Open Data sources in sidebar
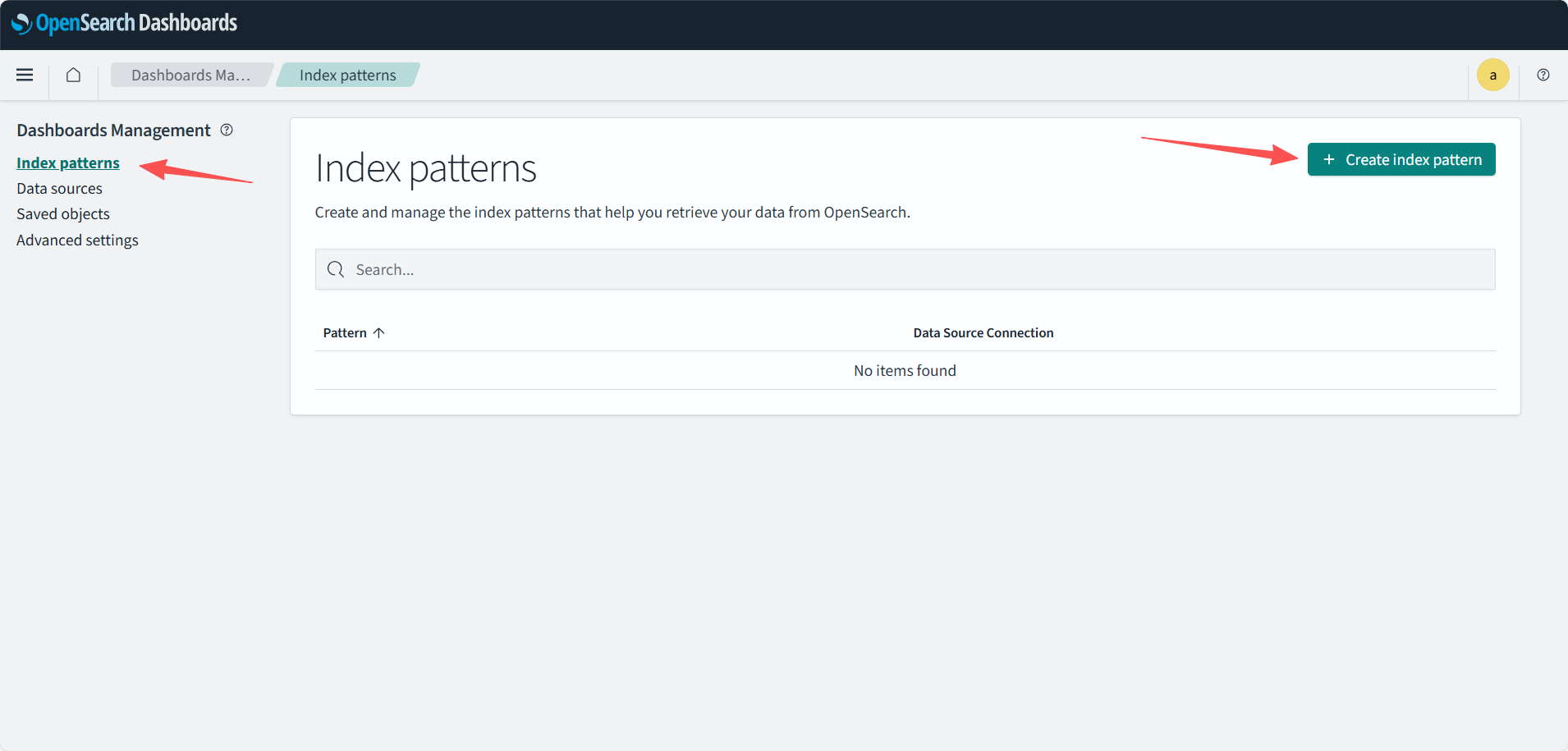This screenshot has height=751, width=1568. click(59, 188)
